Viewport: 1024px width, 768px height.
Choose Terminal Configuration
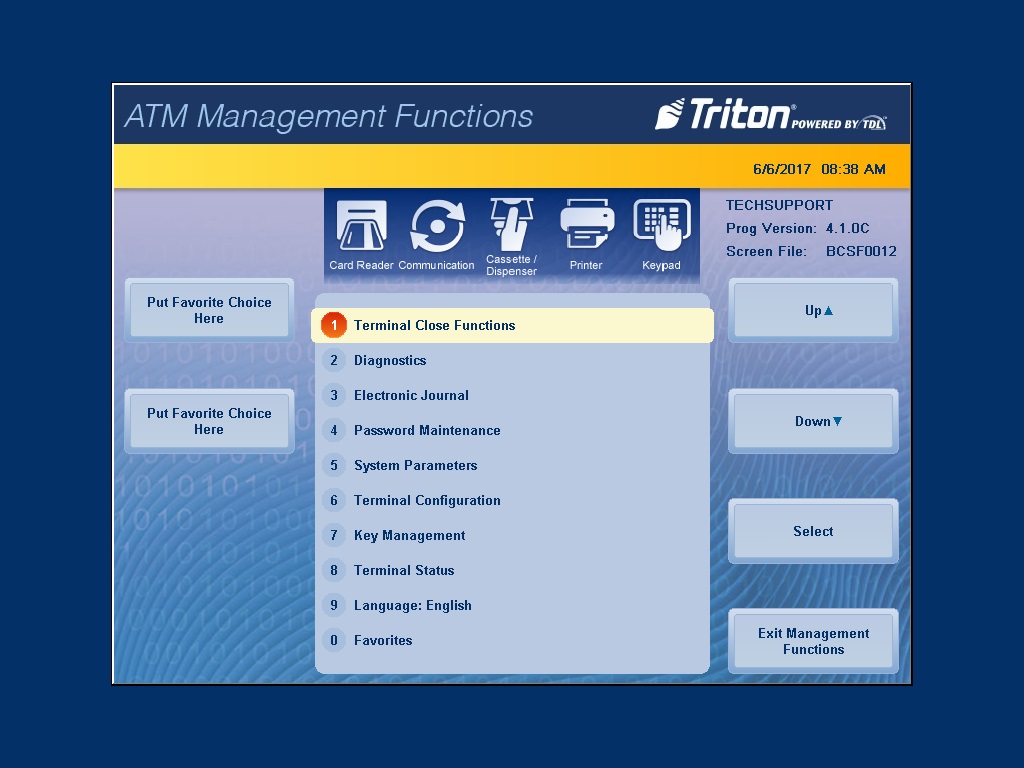427,500
